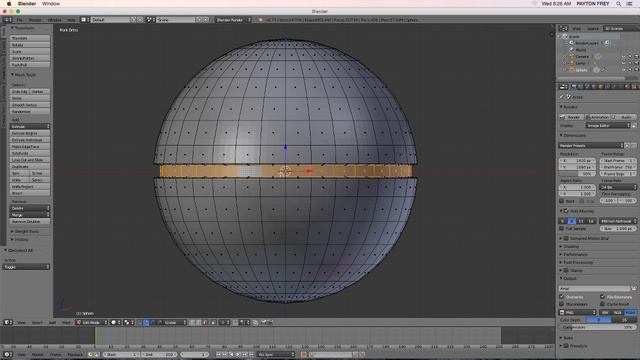Jump to timeline end frame

pyautogui.click(x=251, y=355)
